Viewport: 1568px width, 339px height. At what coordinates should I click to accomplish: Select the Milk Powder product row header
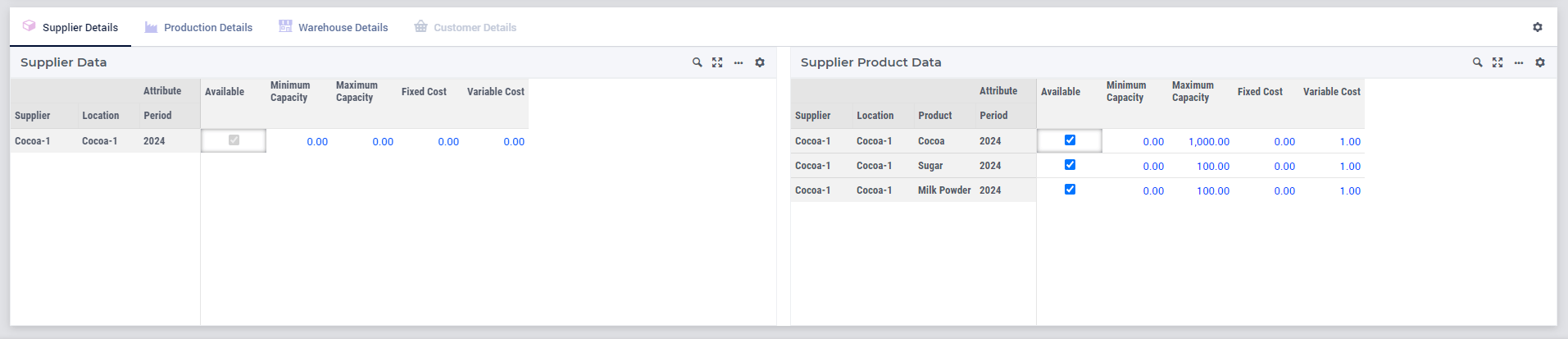tap(943, 190)
